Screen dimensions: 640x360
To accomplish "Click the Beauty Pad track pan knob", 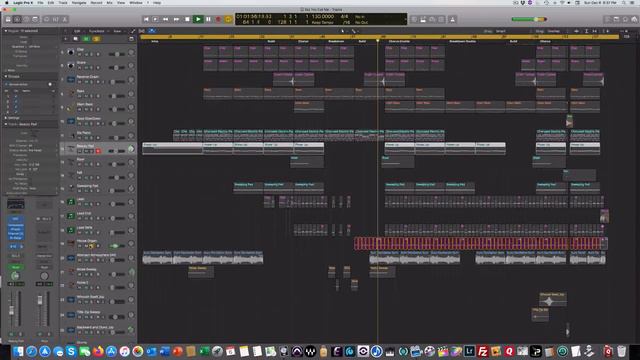I will 131,149.
